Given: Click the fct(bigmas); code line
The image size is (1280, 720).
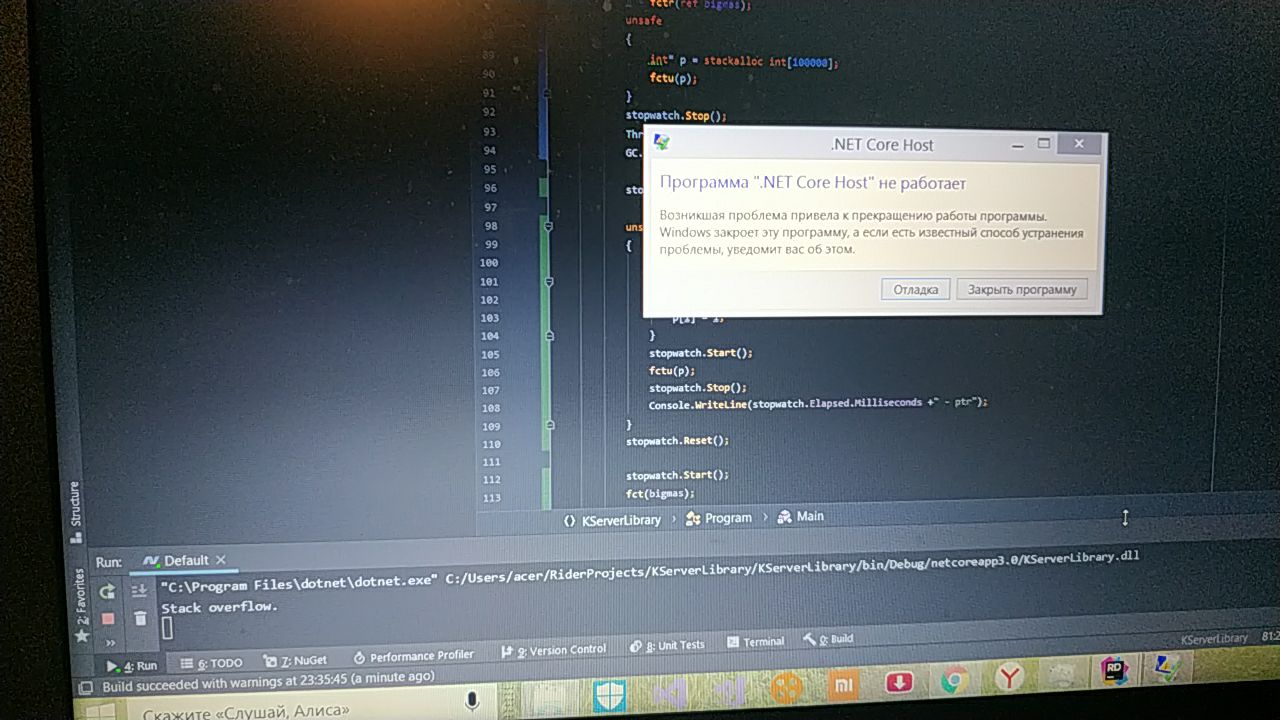Looking at the screenshot, I should [660, 493].
